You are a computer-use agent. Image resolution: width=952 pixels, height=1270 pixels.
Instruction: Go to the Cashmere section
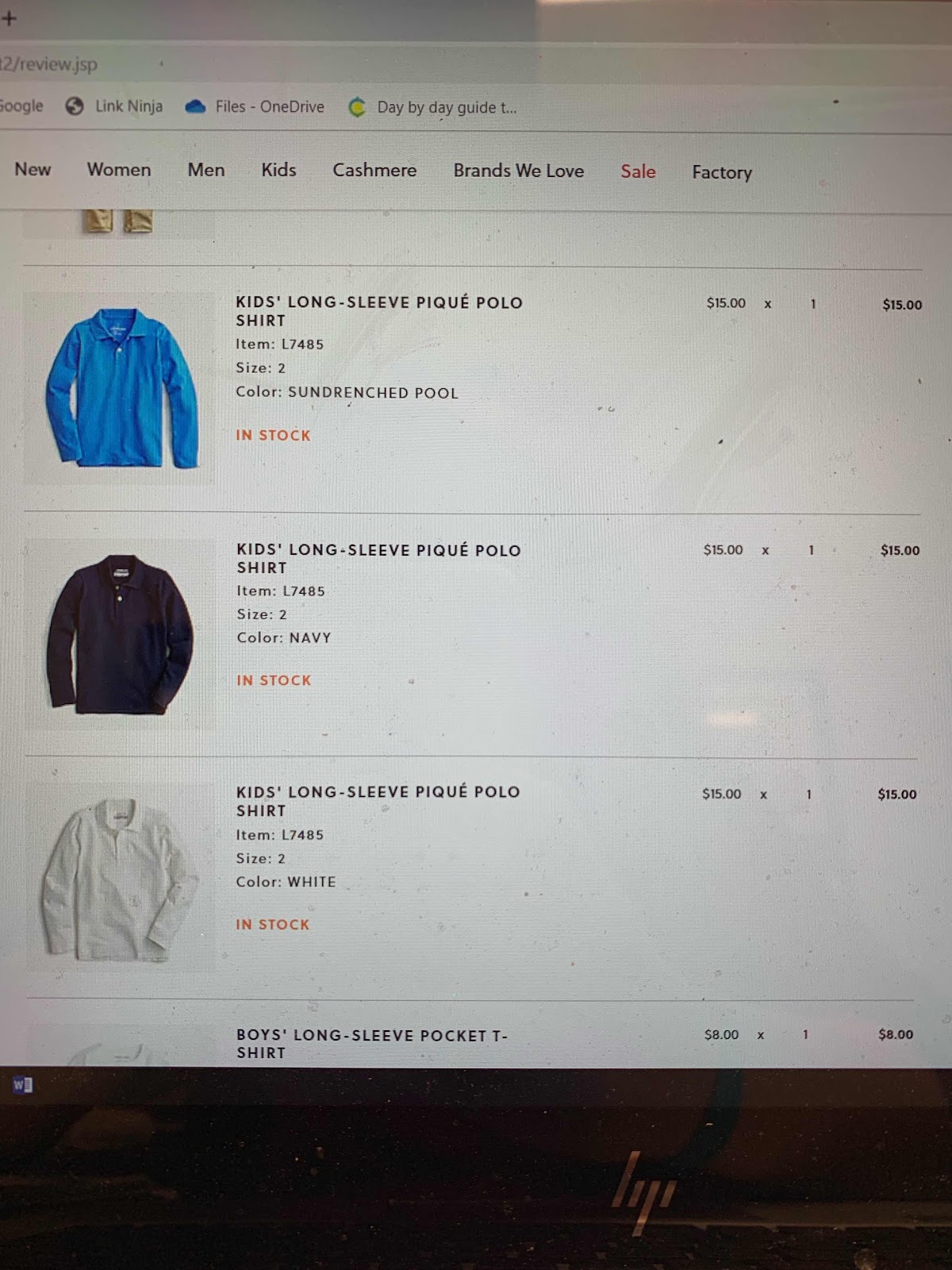(x=374, y=170)
